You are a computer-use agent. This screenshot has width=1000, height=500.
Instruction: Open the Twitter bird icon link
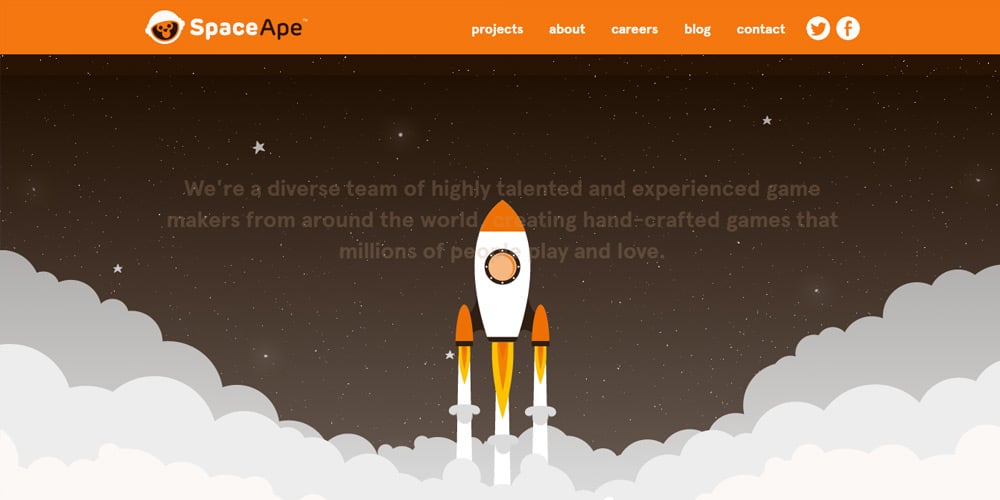pos(818,28)
